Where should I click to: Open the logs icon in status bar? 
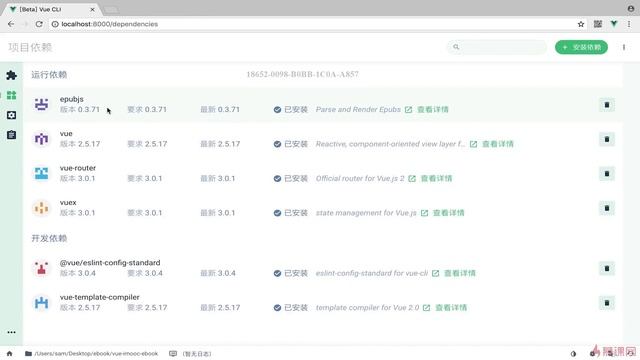(x=173, y=353)
